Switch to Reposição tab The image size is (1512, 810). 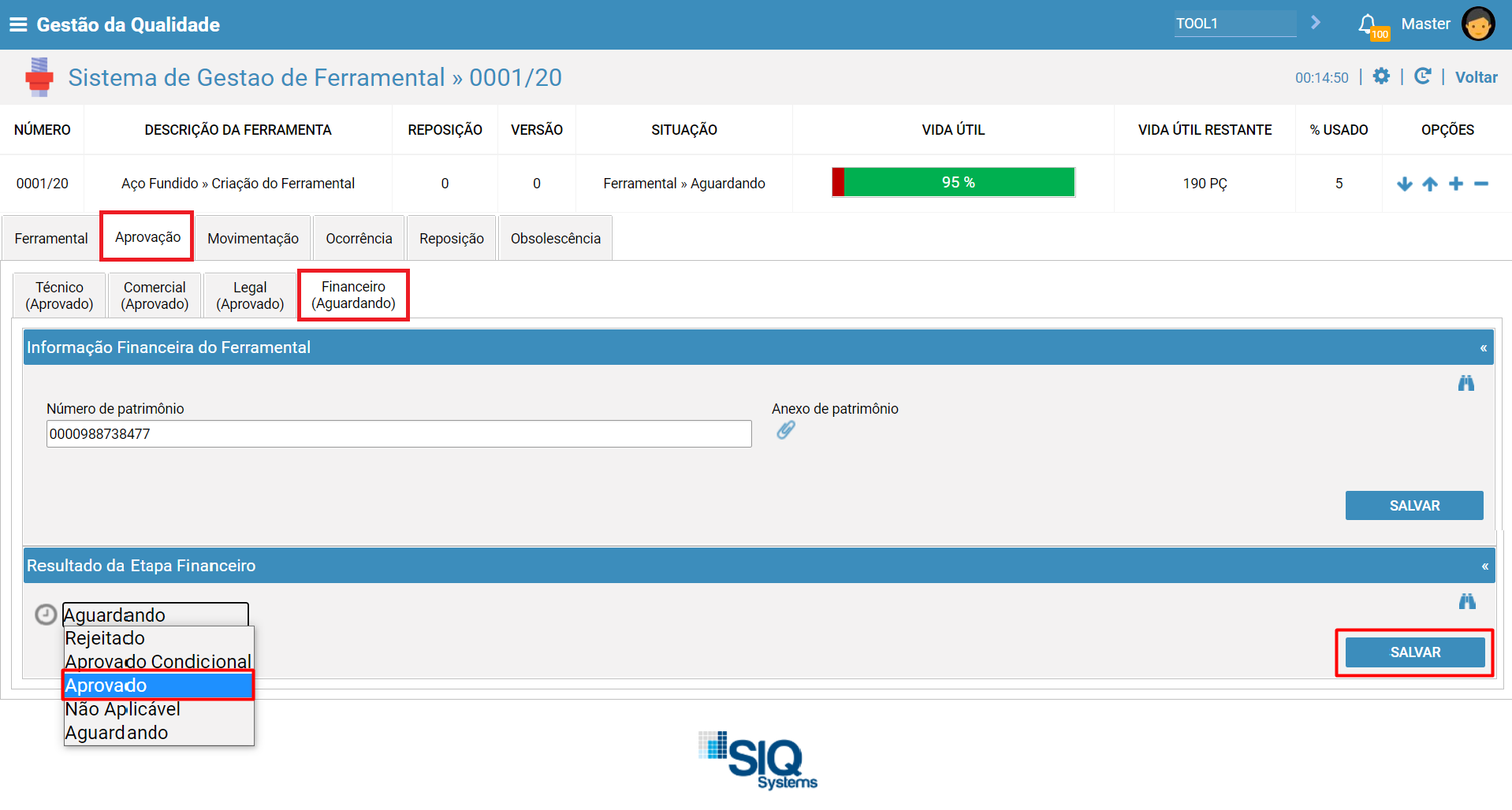452,238
